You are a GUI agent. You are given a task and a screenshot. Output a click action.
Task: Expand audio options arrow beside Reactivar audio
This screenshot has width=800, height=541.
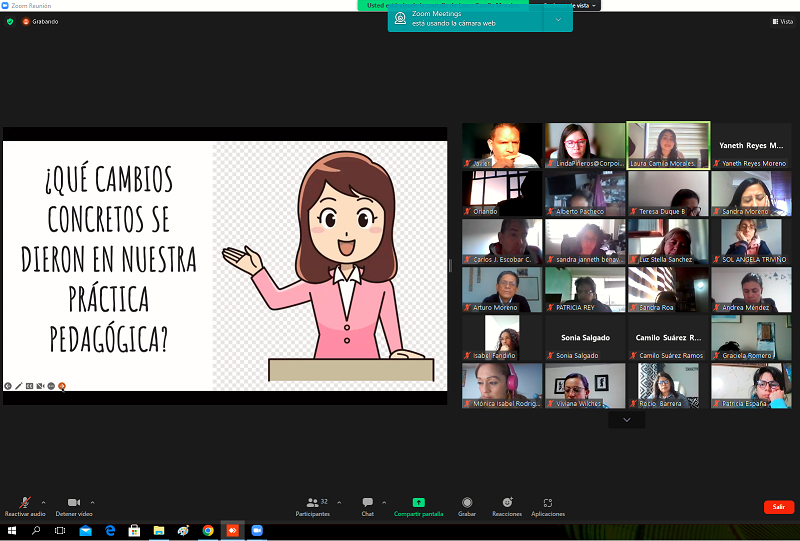click(43, 502)
